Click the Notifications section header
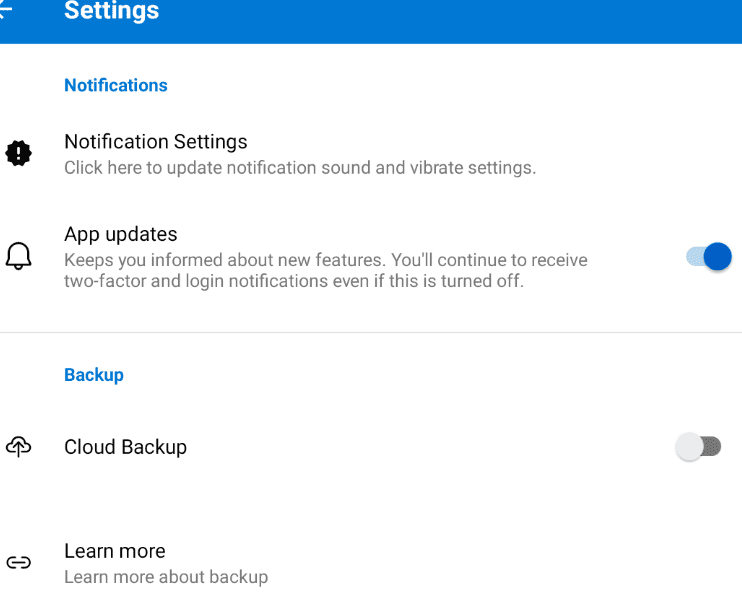This screenshot has width=742, height=601. (116, 85)
